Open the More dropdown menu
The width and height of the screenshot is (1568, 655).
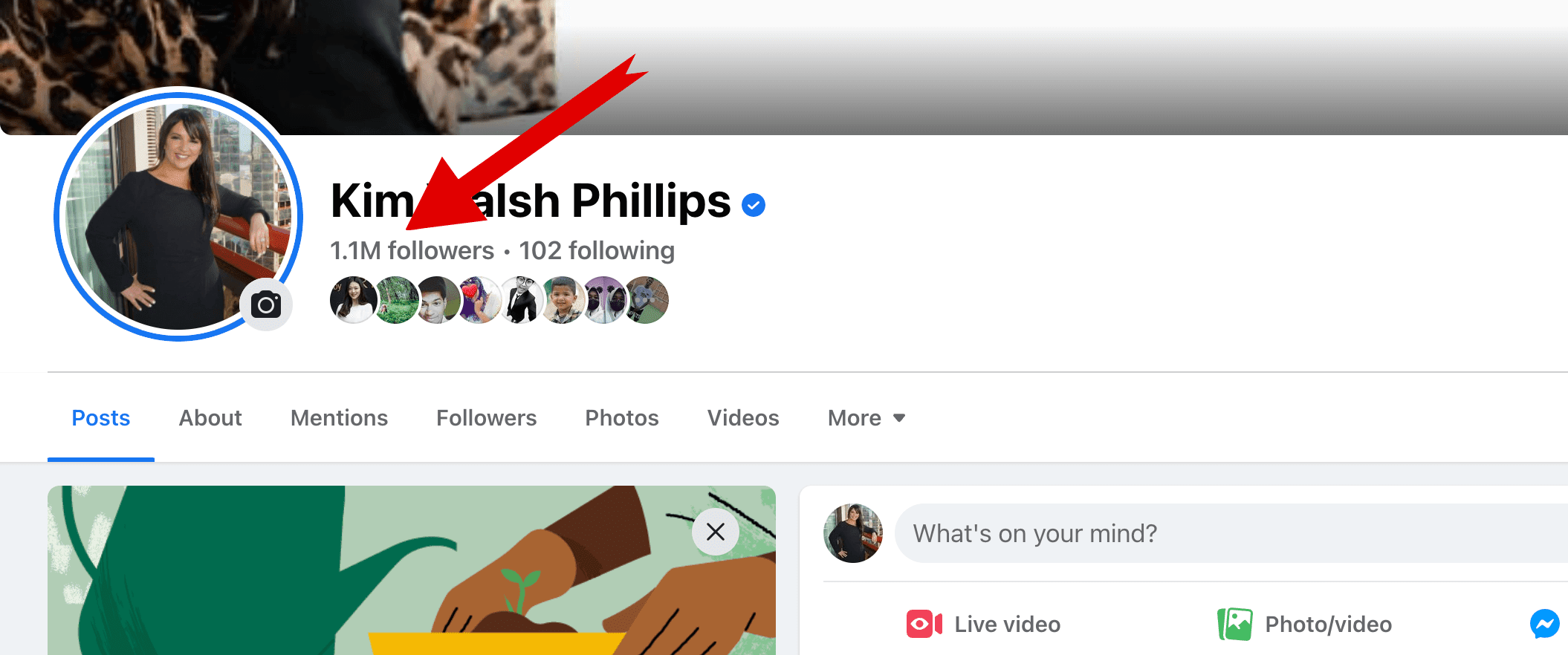click(866, 418)
